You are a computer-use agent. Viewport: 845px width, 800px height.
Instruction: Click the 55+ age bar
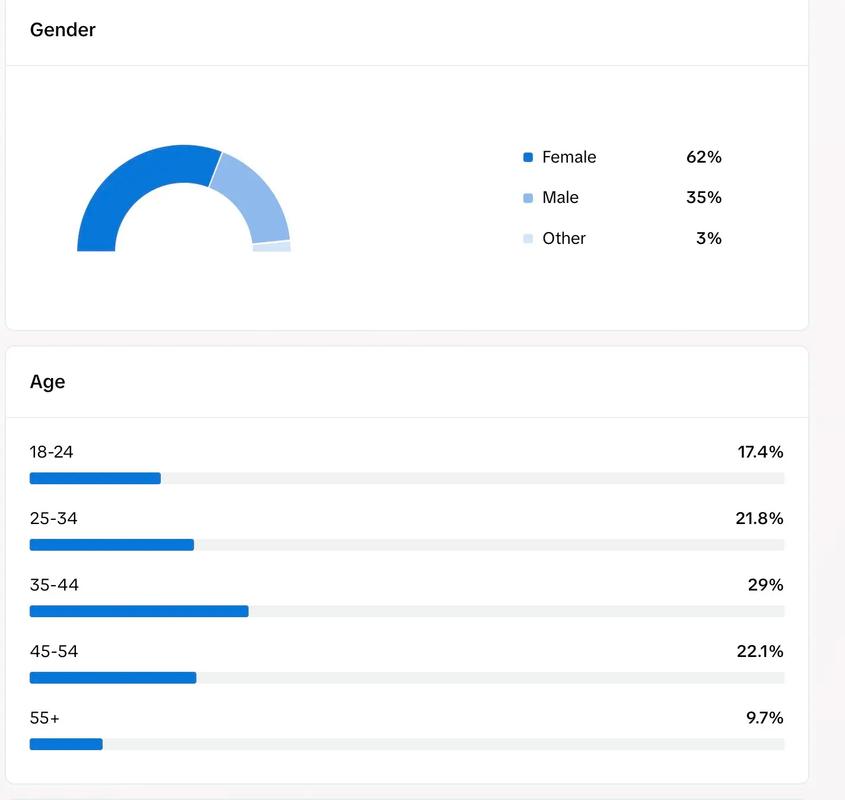coord(66,744)
